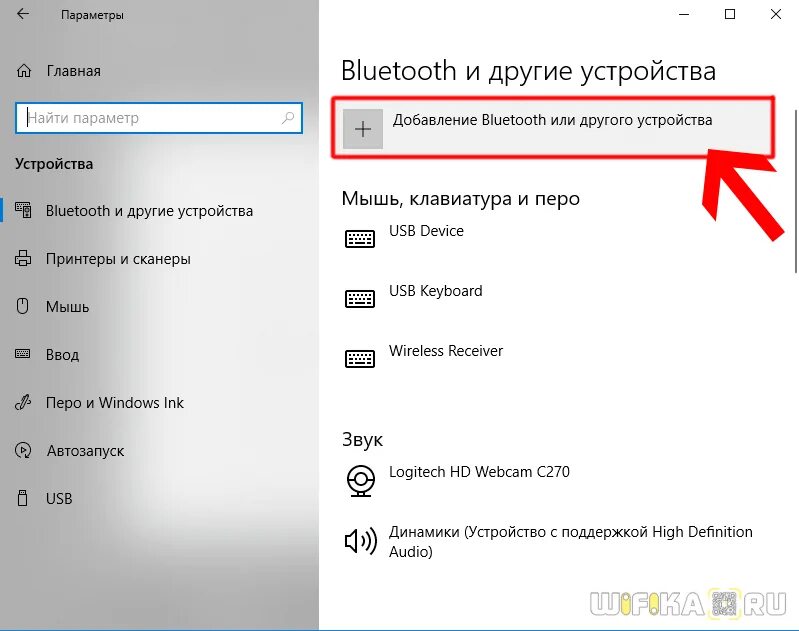Click the webcam icon beside Logitech
Image resolution: width=799 pixels, height=631 pixels.
361,480
